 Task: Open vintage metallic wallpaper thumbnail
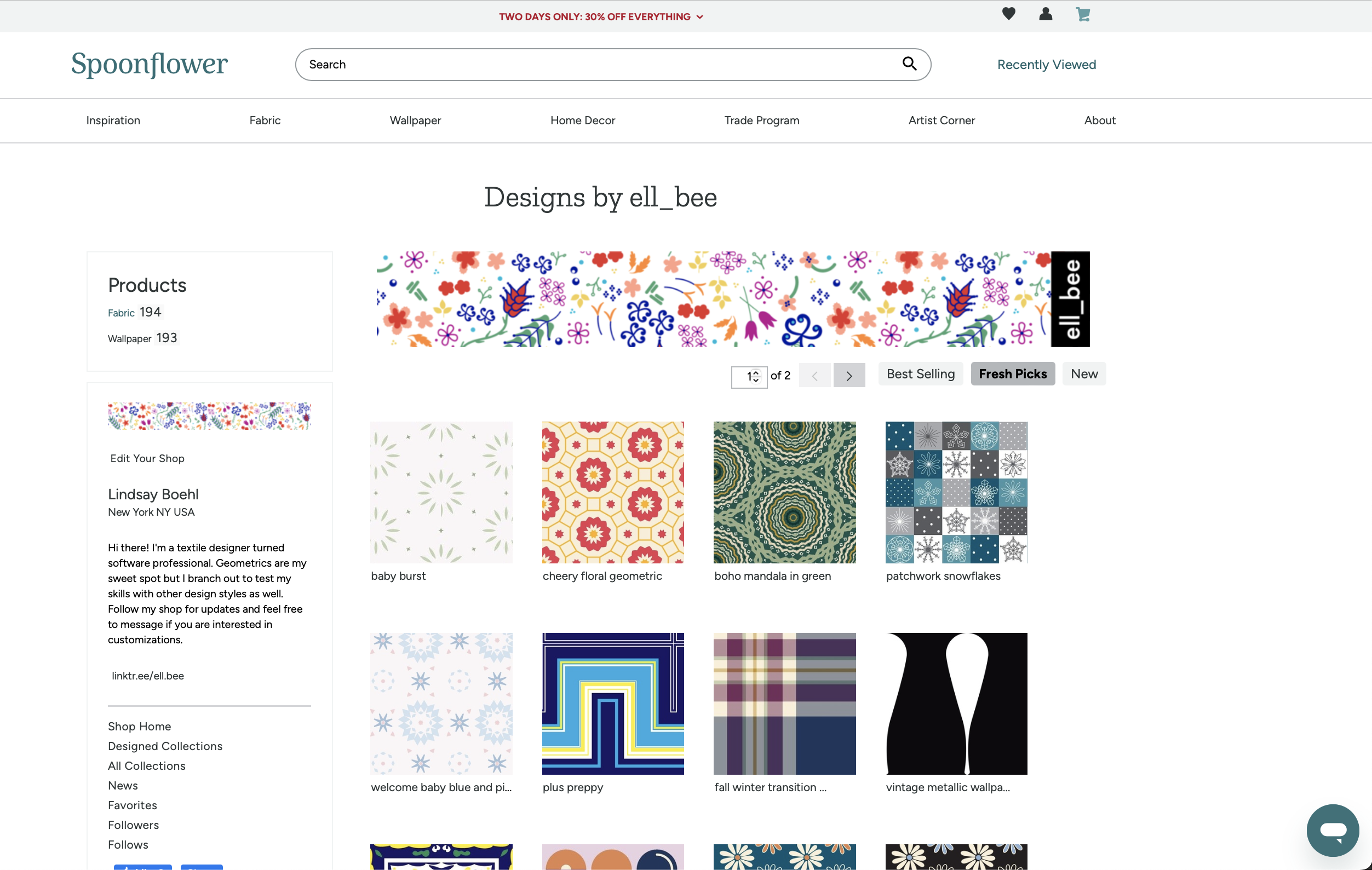pyautogui.click(x=956, y=704)
